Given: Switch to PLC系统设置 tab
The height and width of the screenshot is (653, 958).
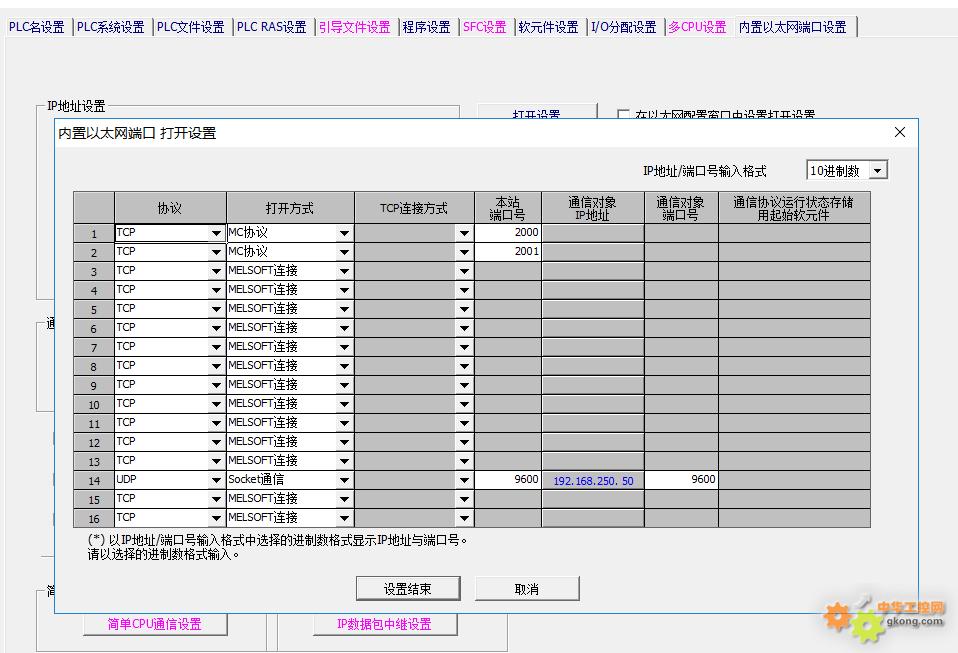Looking at the screenshot, I should click(x=111, y=27).
